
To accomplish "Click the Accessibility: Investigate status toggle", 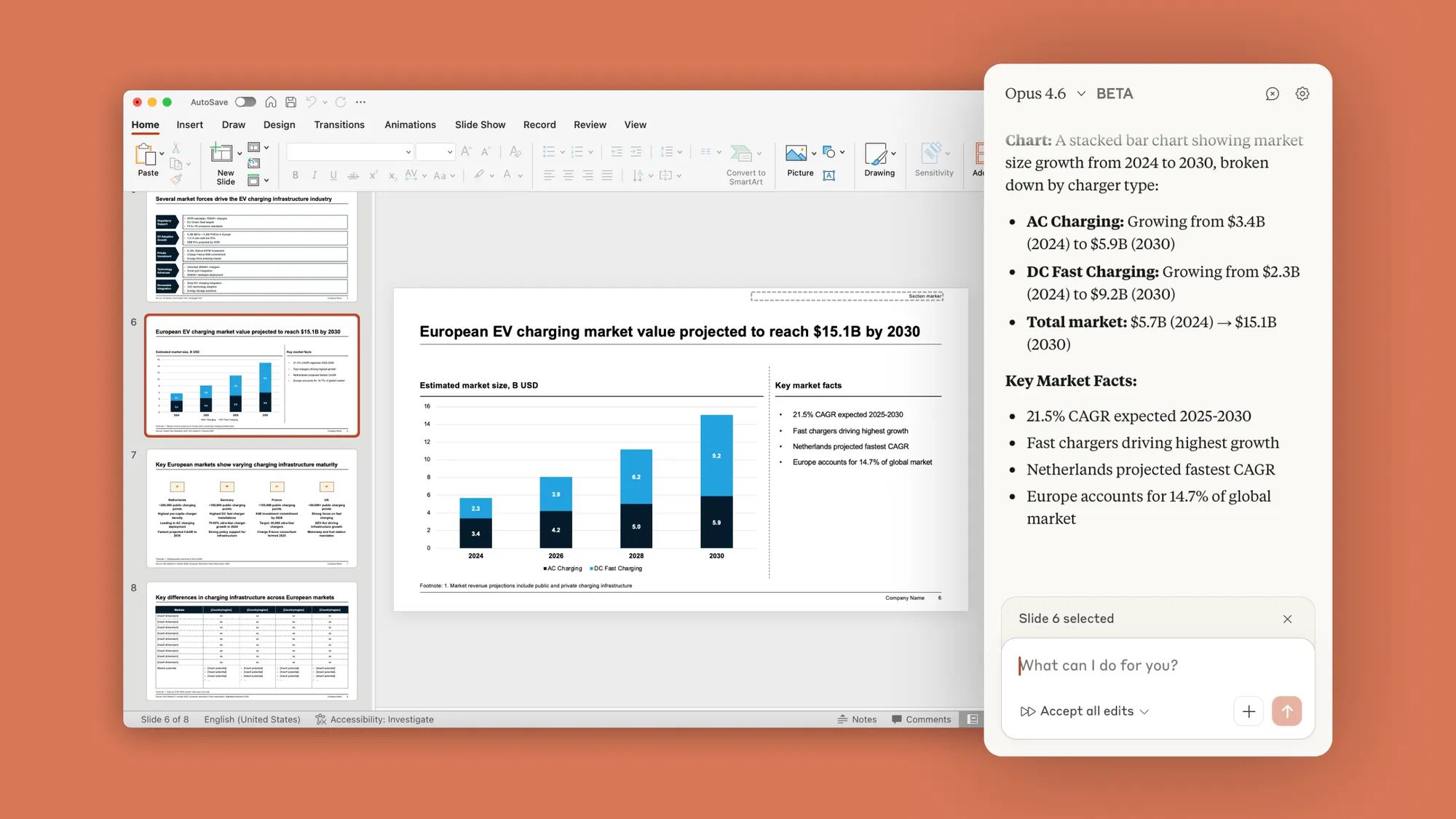I will (x=374, y=719).
